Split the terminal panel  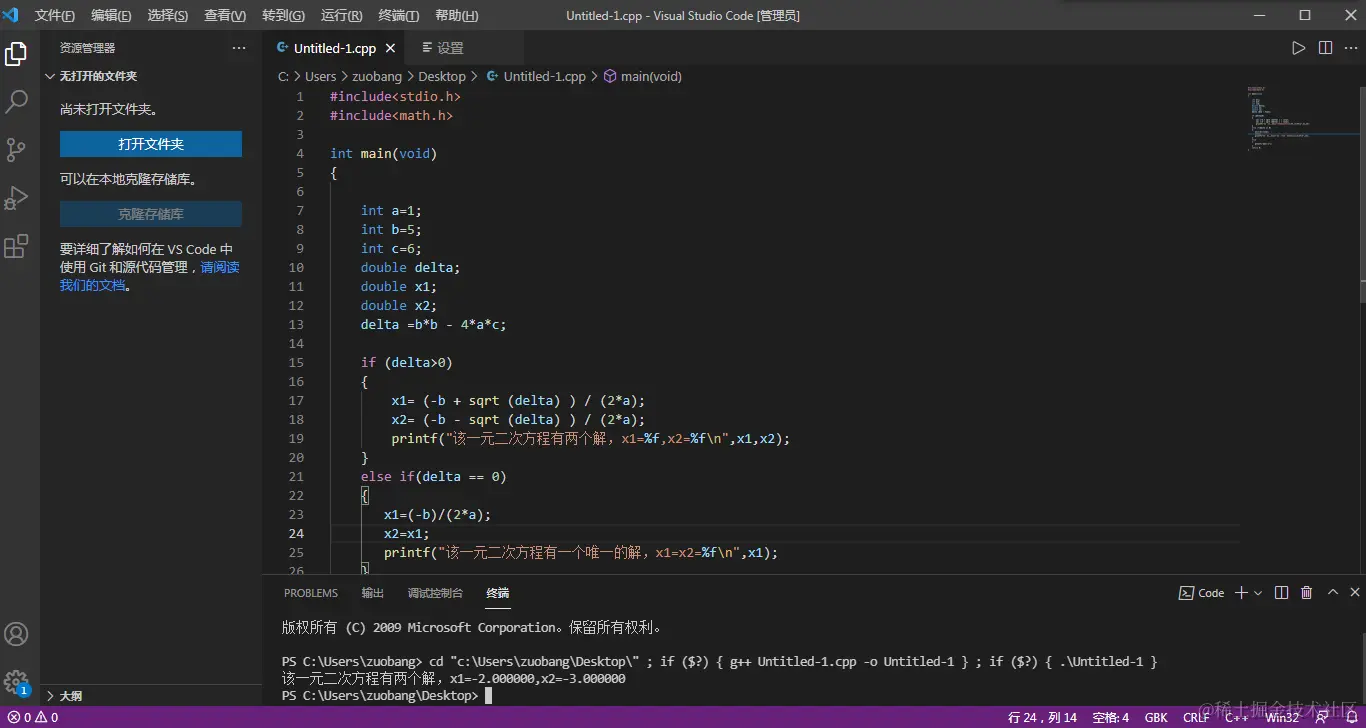(x=1281, y=593)
